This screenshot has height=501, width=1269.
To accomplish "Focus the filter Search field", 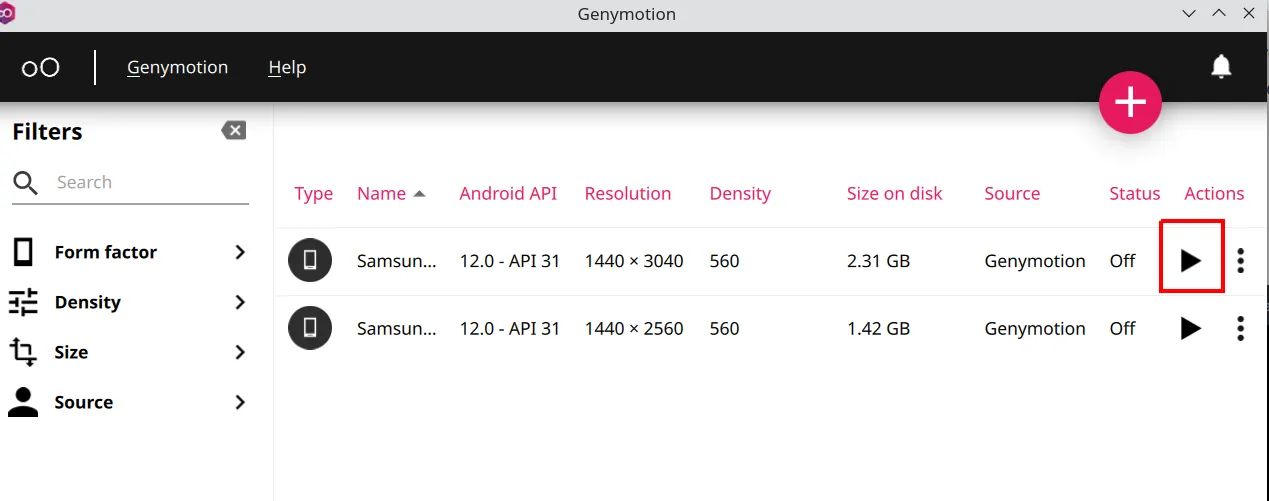I will [150, 182].
